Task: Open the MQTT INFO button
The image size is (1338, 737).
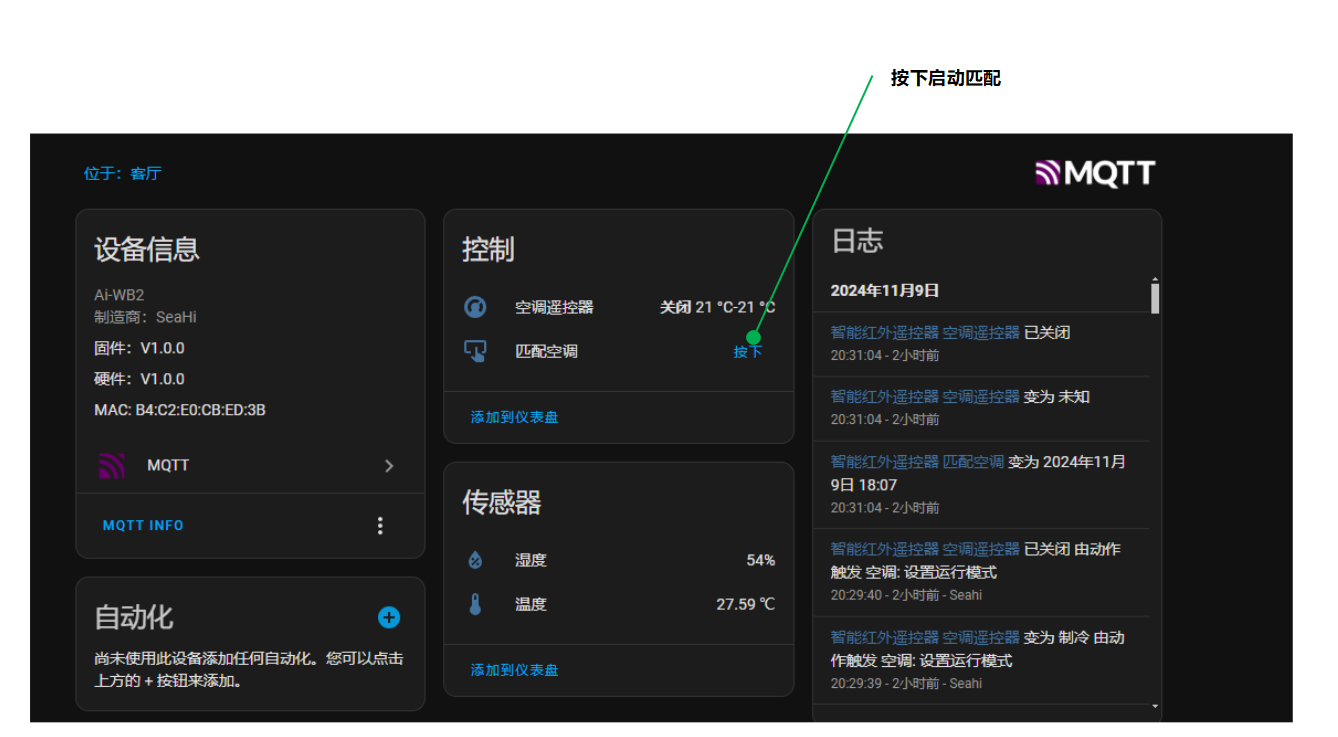Action: click(143, 525)
